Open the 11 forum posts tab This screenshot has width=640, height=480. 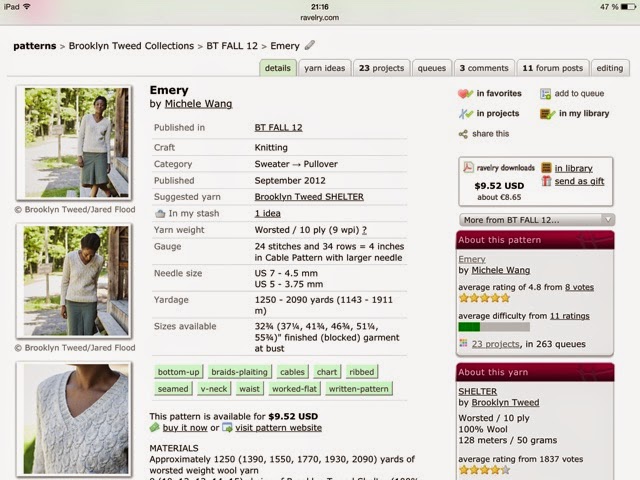pyautogui.click(x=553, y=68)
